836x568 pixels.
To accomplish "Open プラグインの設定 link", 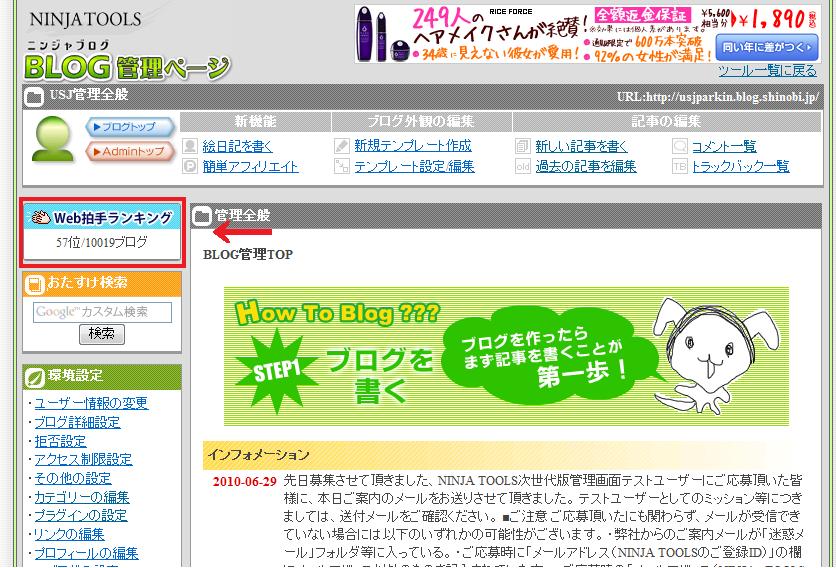I will coord(81,515).
